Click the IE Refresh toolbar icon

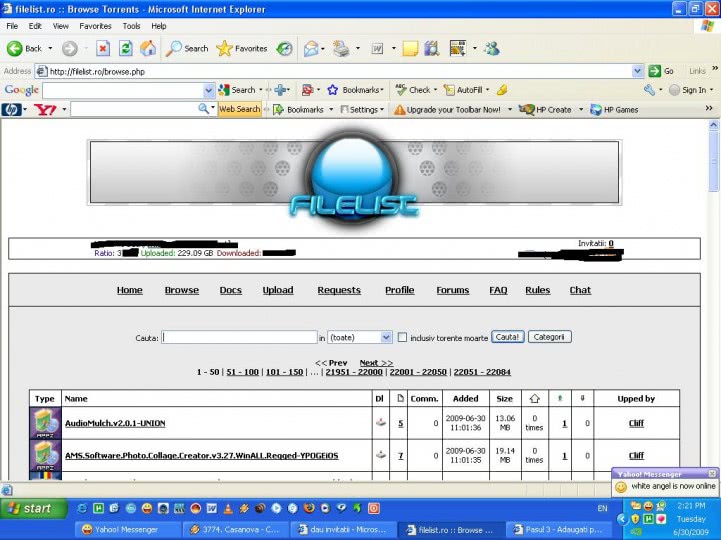click(x=125, y=48)
